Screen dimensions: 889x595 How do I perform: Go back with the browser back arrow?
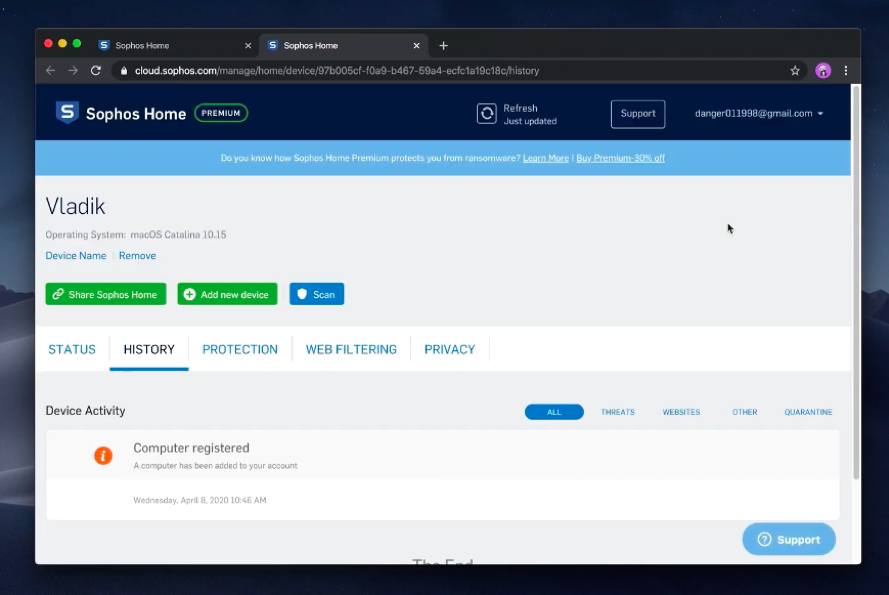[x=50, y=70]
